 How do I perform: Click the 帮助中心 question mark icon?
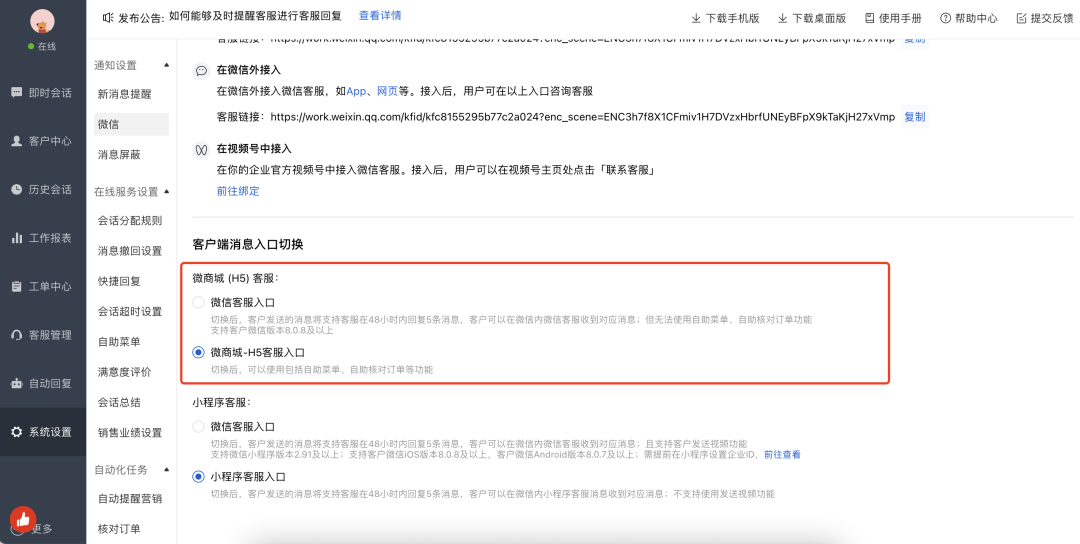click(945, 19)
